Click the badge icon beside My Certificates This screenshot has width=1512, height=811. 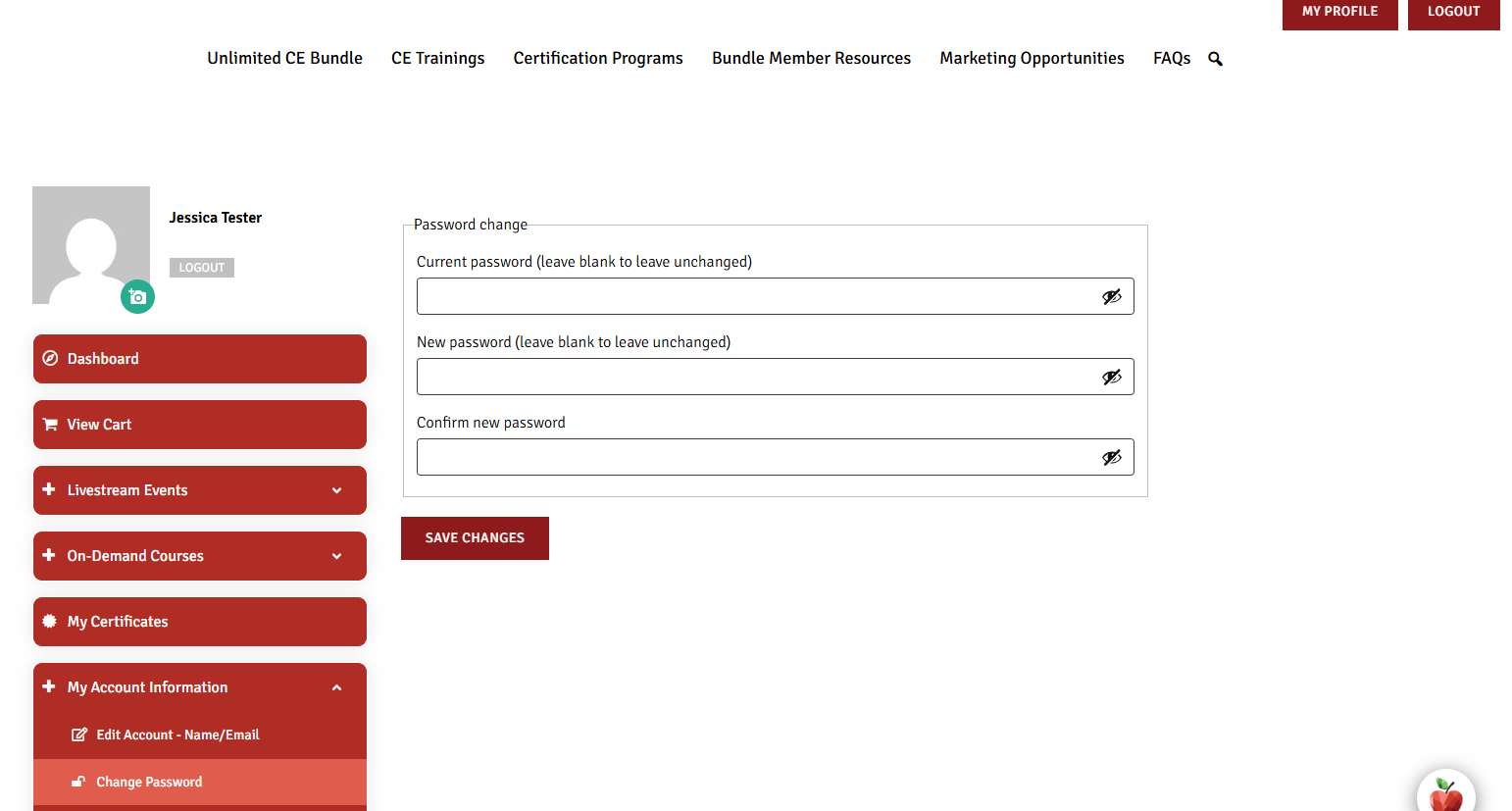[x=50, y=622]
